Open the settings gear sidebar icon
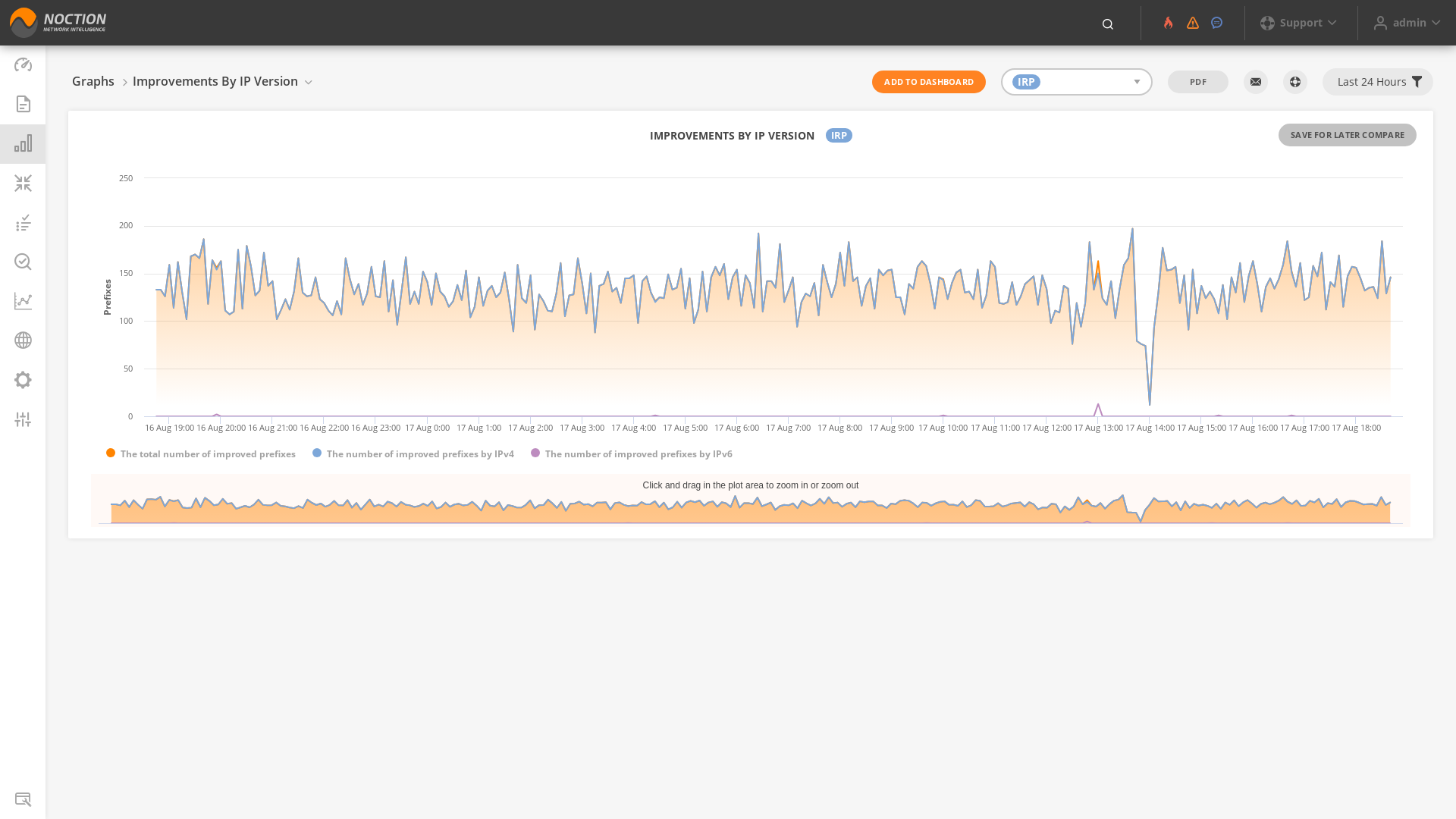The width and height of the screenshot is (1456, 819). click(x=23, y=380)
